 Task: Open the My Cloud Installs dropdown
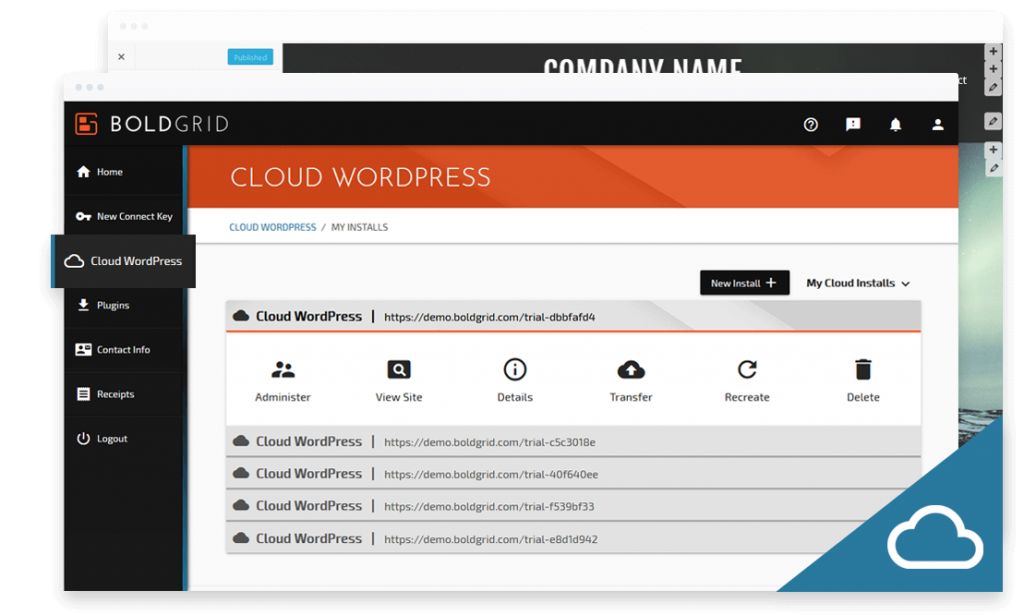(x=857, y=283)
